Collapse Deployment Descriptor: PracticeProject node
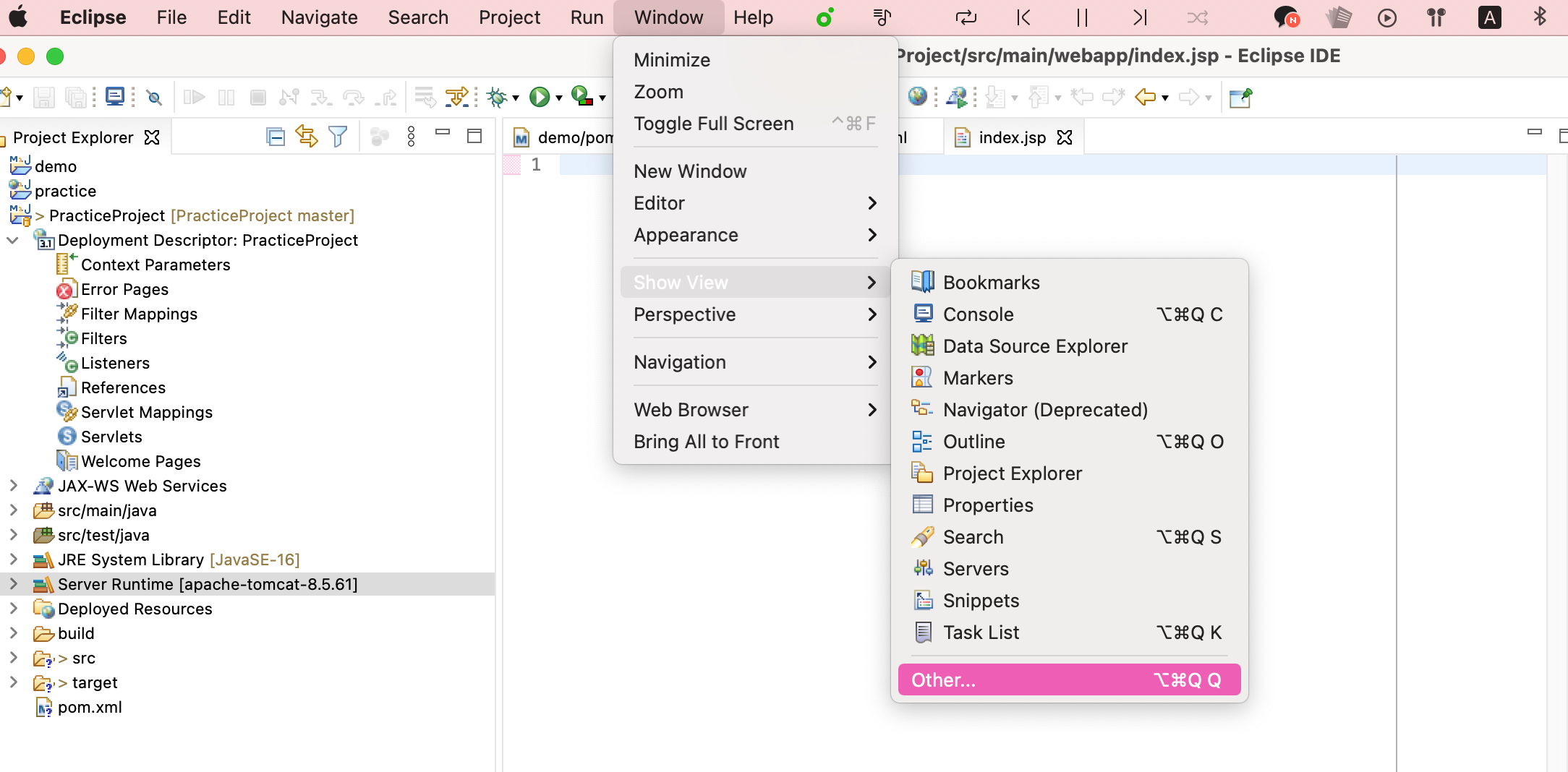Screen dimensions: 1568x772 coord(12,240)
